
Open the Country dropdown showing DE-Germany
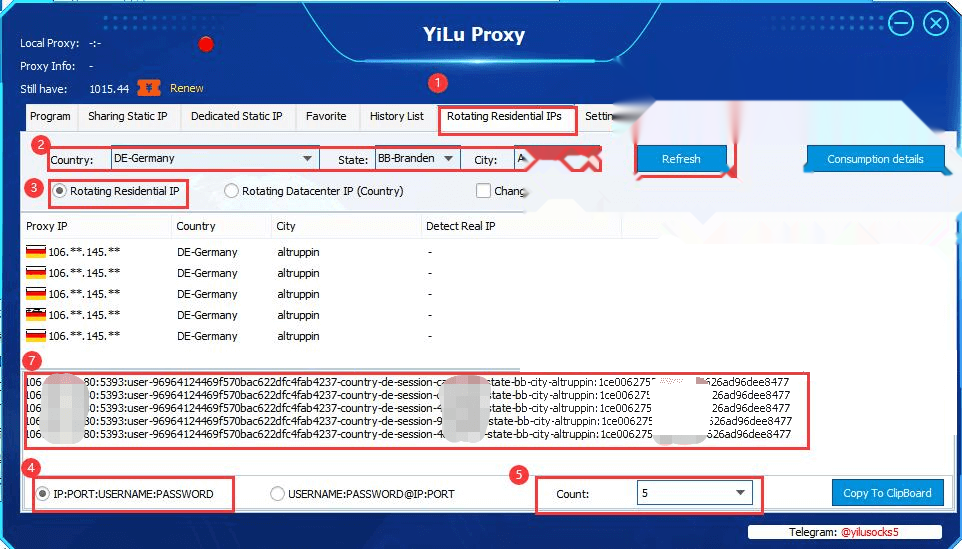215,158
